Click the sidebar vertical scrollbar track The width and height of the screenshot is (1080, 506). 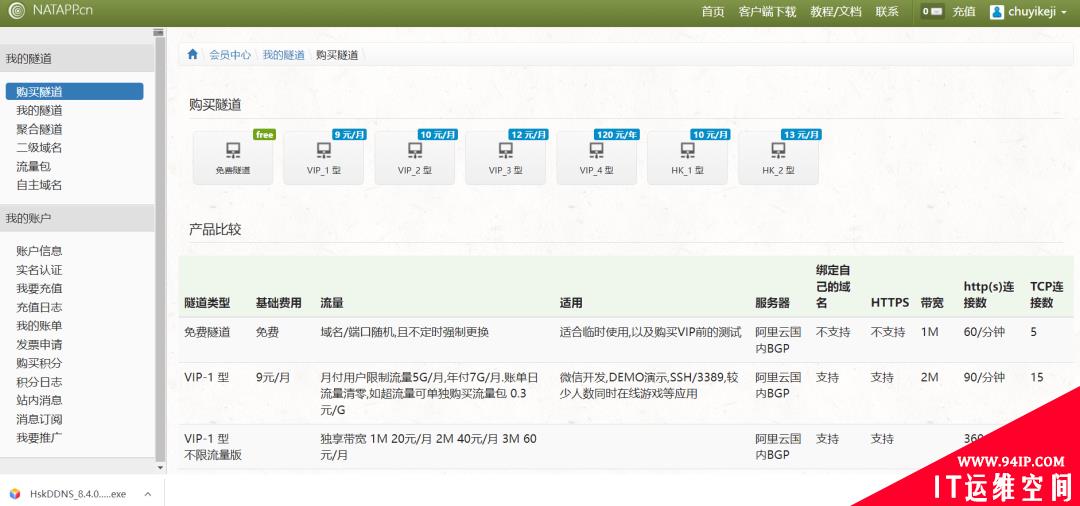pos(160,248)
